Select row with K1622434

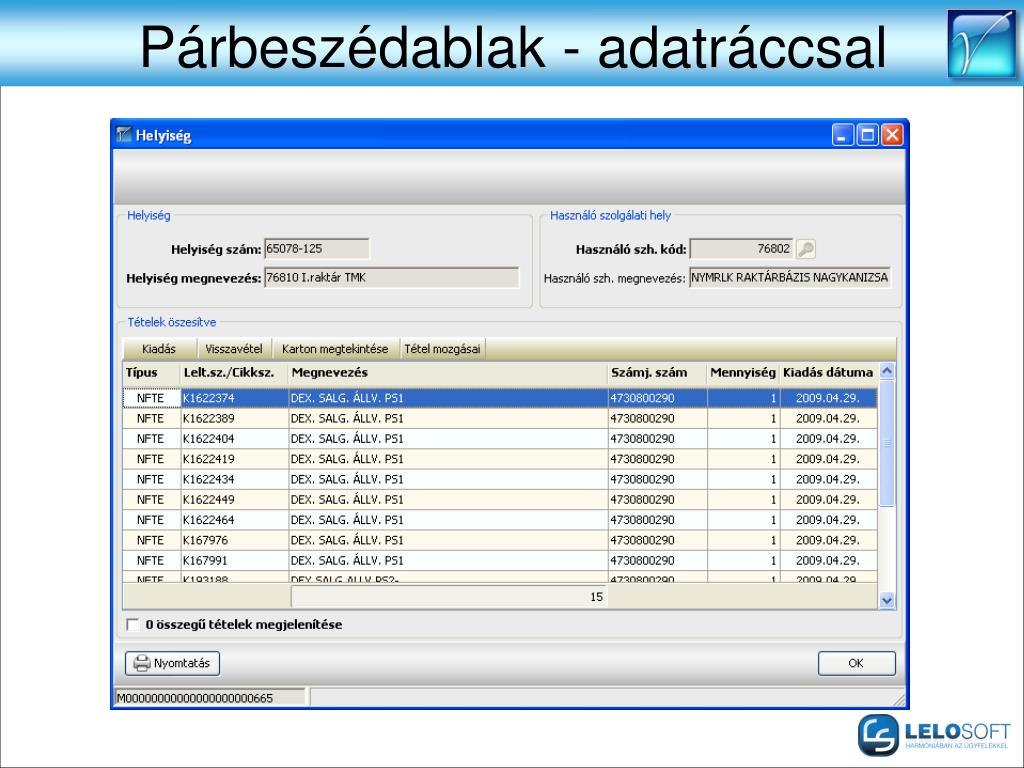click(500, 479)
